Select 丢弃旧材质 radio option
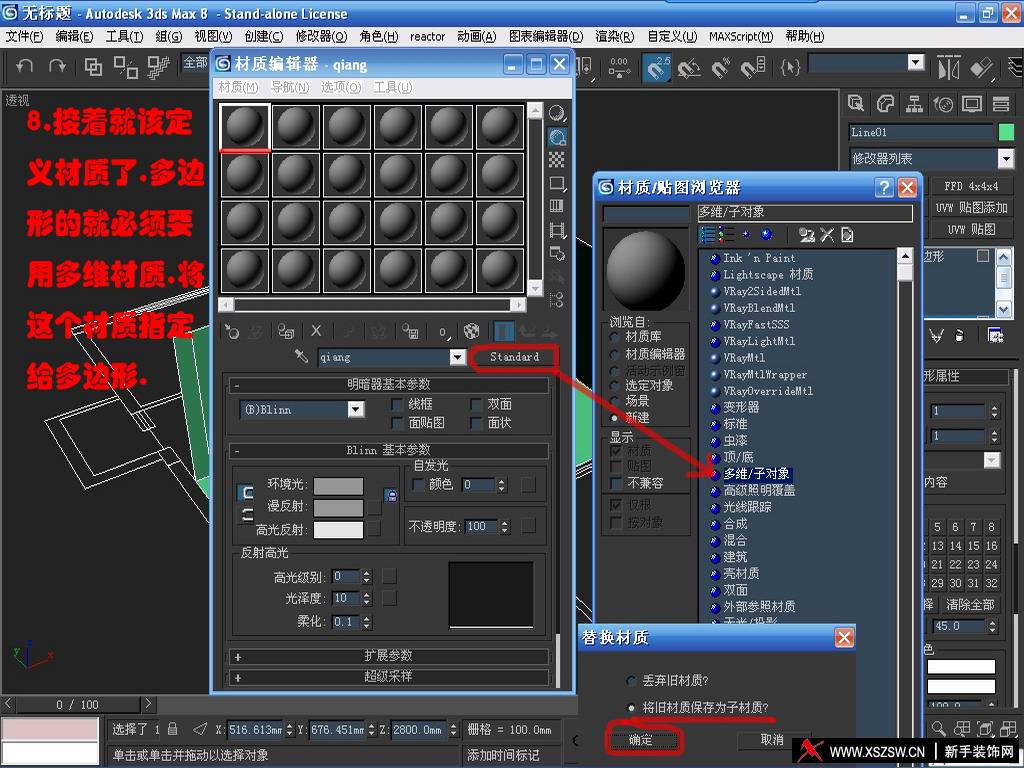 click(x=631, y=680)
